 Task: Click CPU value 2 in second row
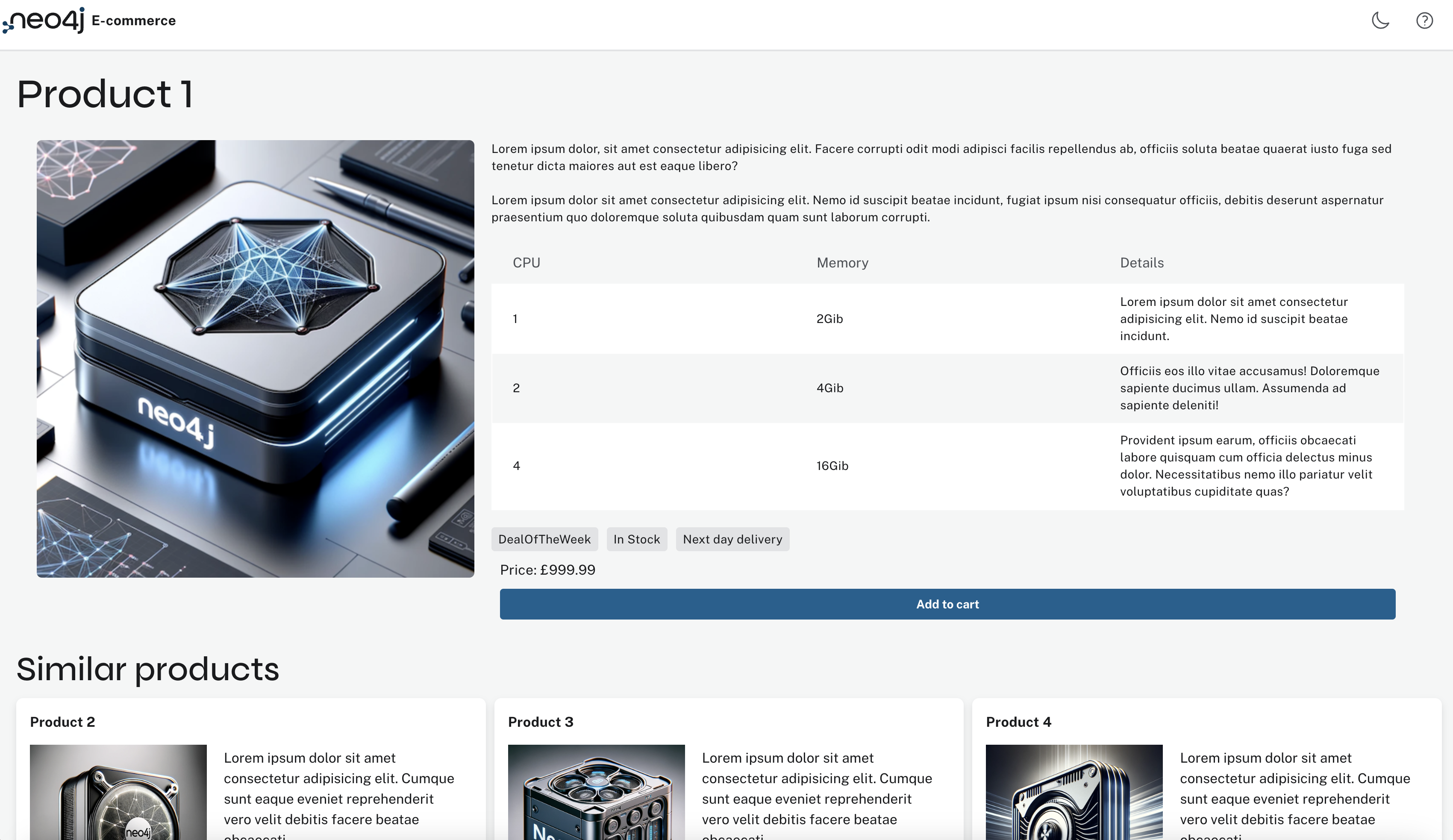516,388
